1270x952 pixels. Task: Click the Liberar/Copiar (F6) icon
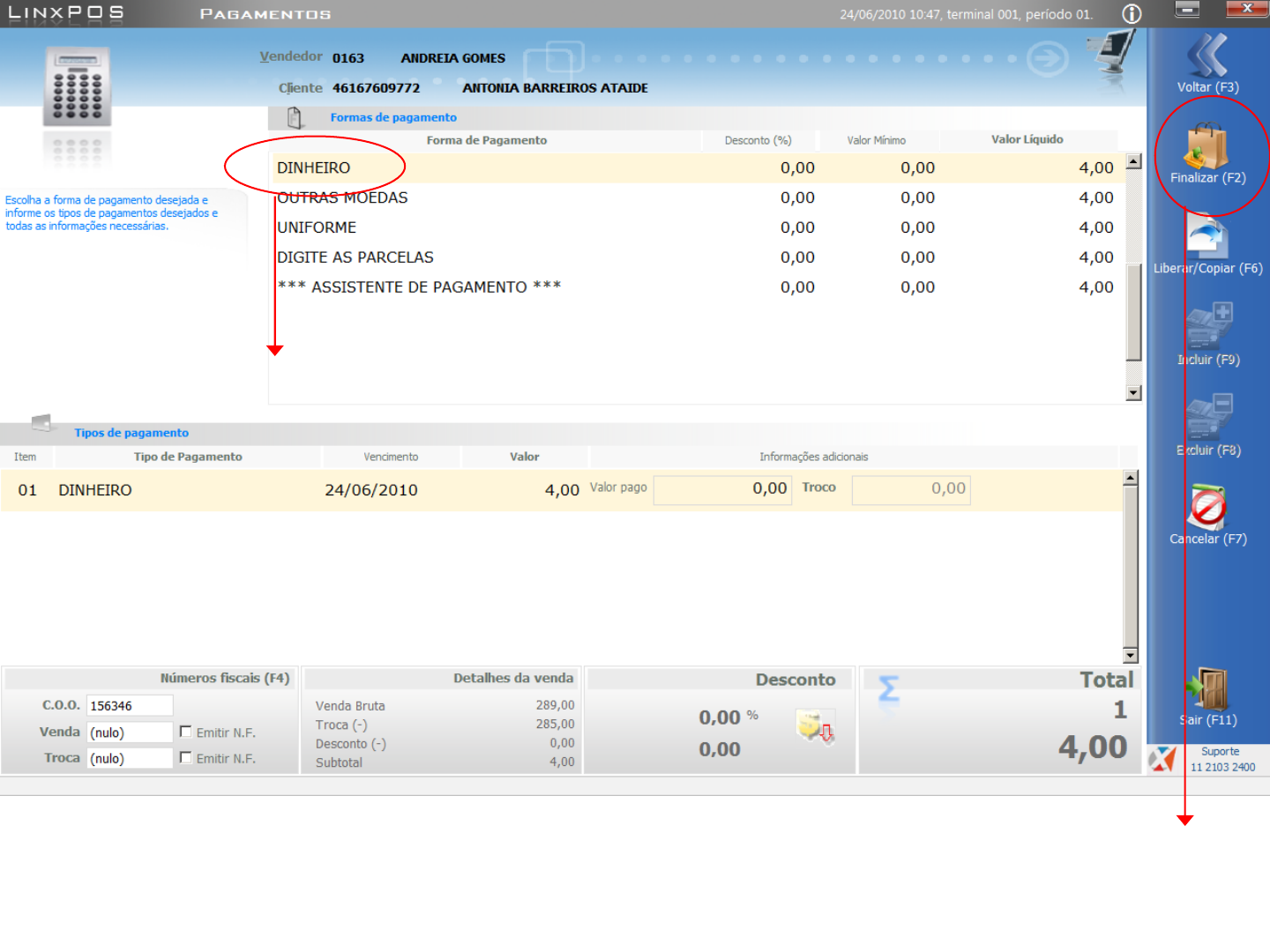pos(1207,237)
